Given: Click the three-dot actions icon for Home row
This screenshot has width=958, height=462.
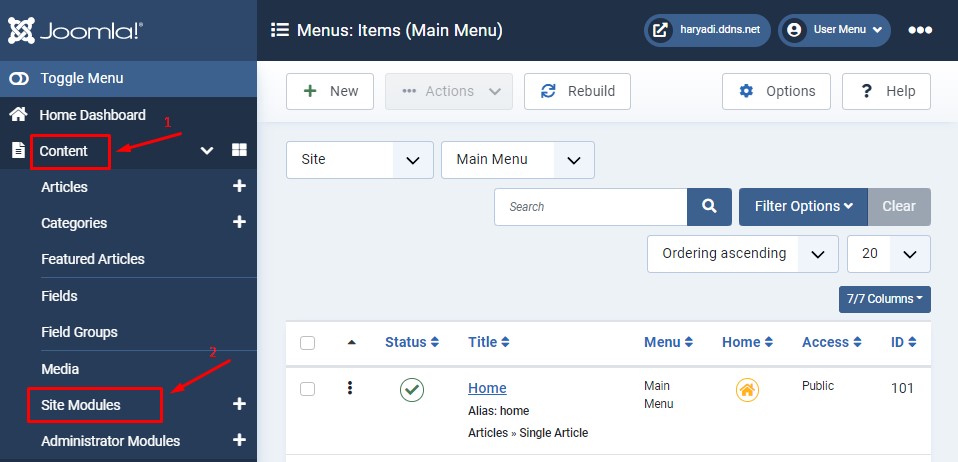Looking at the screenshot, I should (350, 388).
